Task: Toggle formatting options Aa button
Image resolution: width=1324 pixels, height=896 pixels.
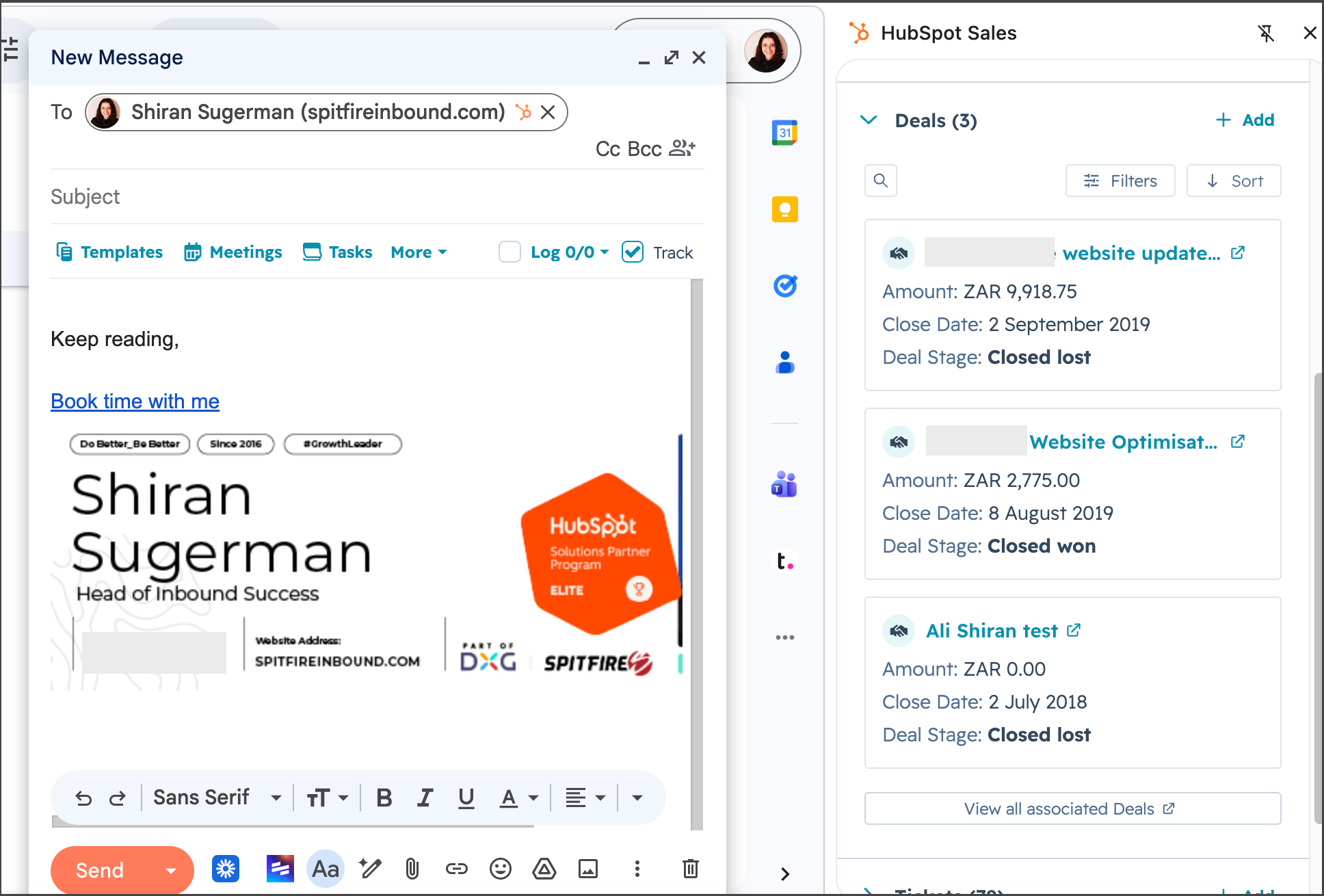Action: pos(325,869)
